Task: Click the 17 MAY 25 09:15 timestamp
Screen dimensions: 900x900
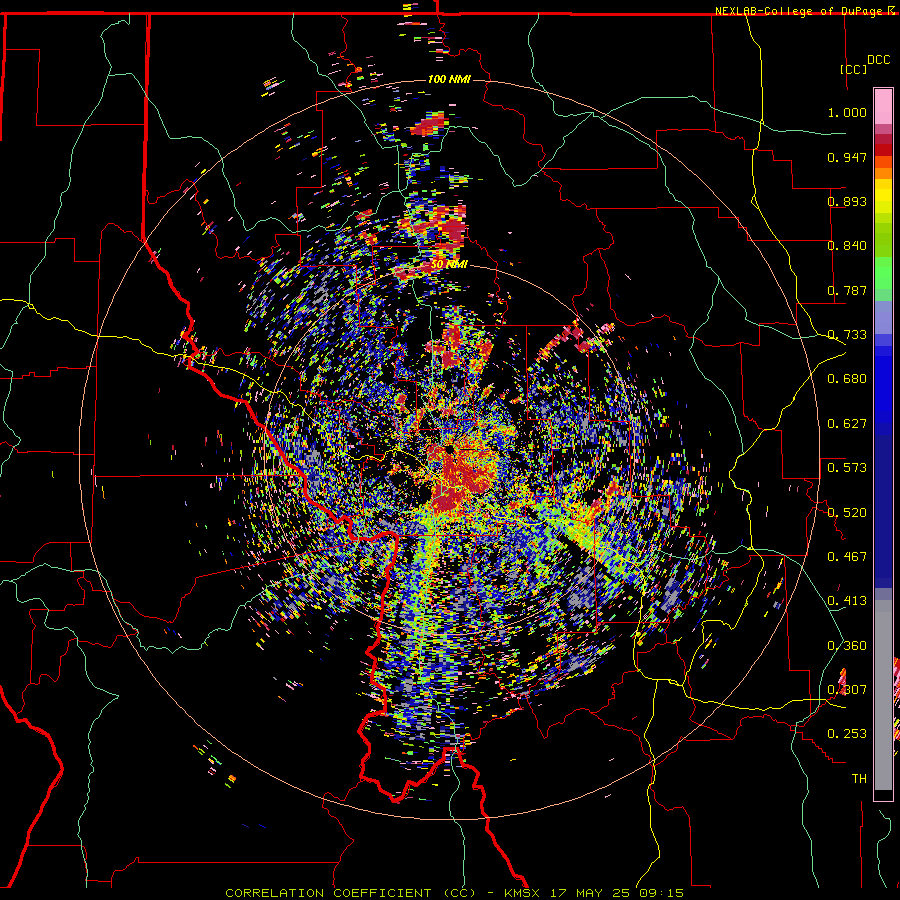Action: click(616, 893)
